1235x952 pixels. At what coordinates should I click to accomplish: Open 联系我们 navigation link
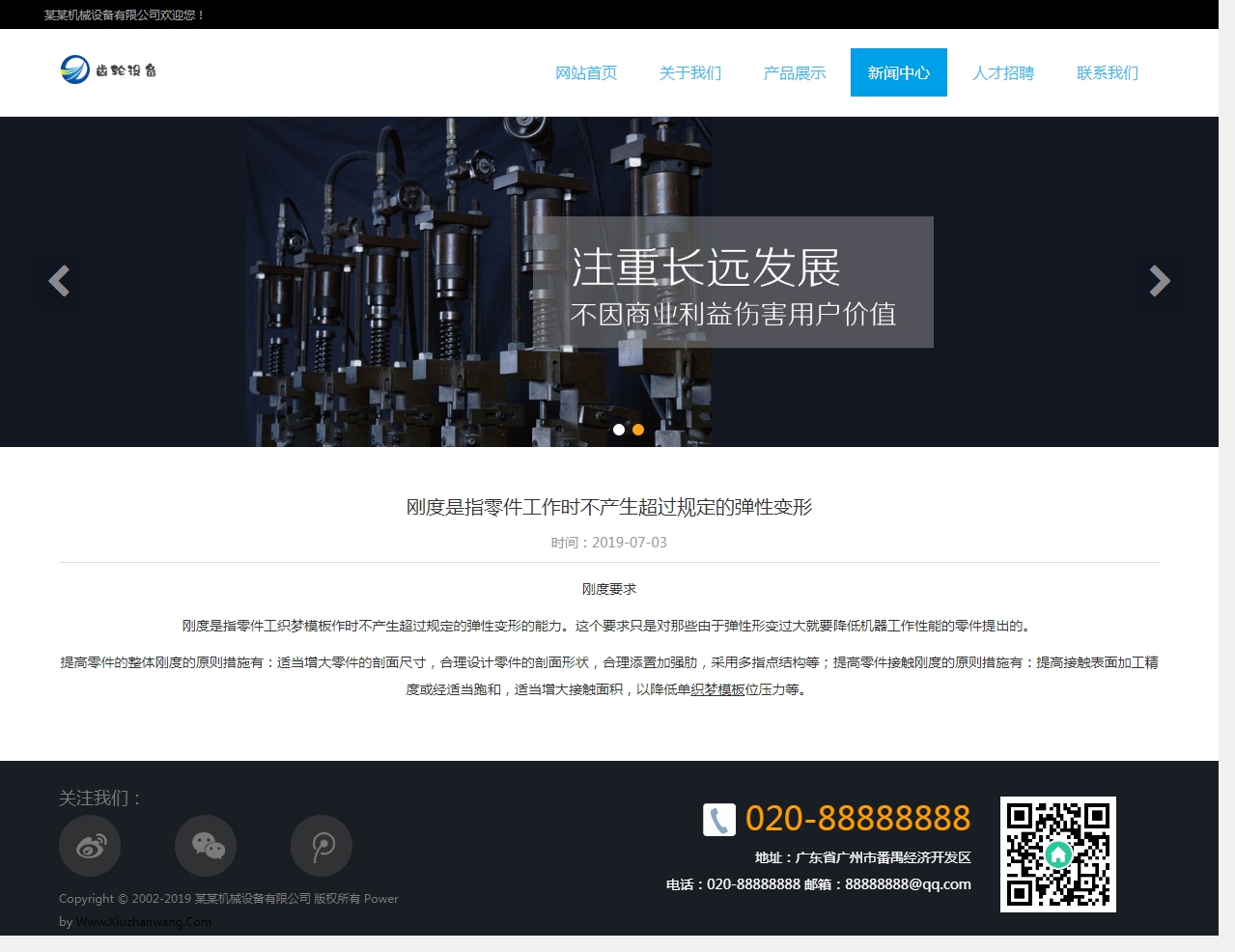pyautogui.click(x=1108, y=73)
